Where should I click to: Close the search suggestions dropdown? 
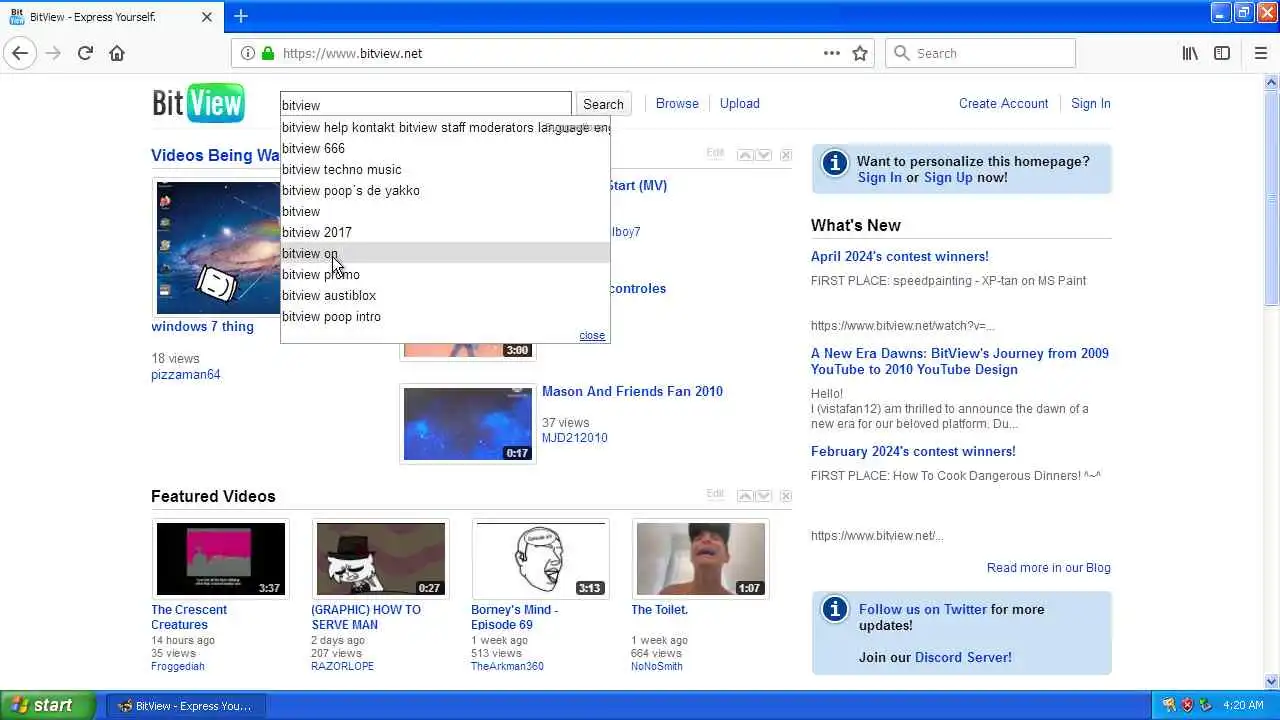pyautogui.click(x=592, y=335)
